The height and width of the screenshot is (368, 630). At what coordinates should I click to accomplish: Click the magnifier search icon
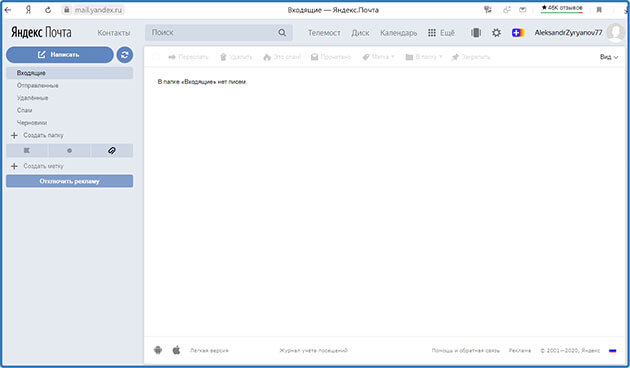pos(282,33)
